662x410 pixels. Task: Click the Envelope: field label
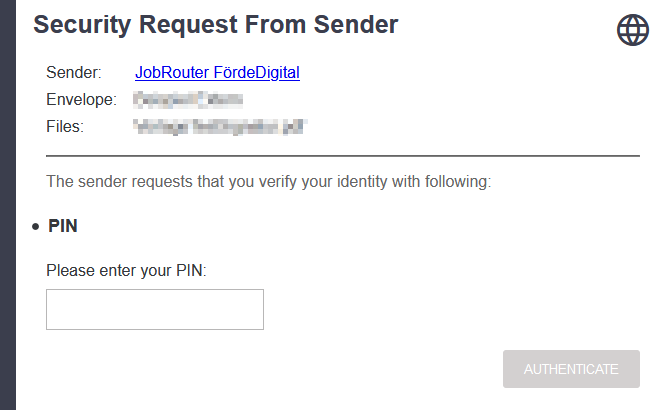coord(81,100)
